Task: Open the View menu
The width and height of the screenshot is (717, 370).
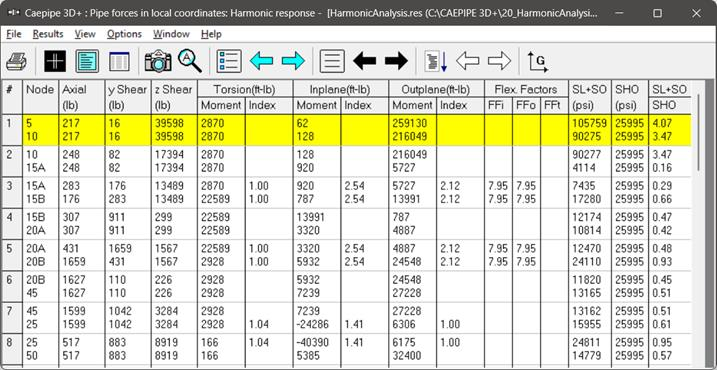Action: pyautogui.click(x=85, y=34)
